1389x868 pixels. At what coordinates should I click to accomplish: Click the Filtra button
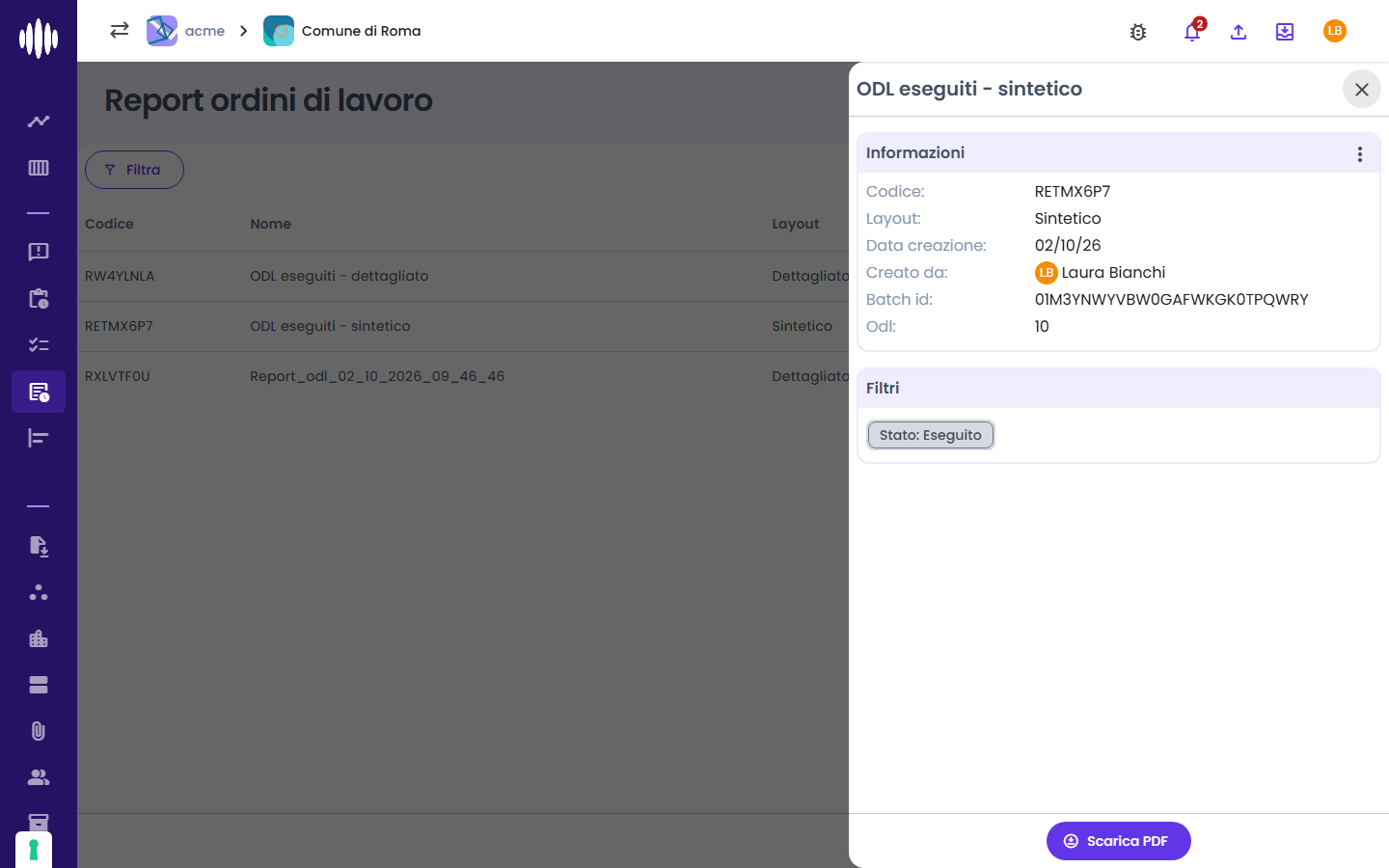click(134, 170)
